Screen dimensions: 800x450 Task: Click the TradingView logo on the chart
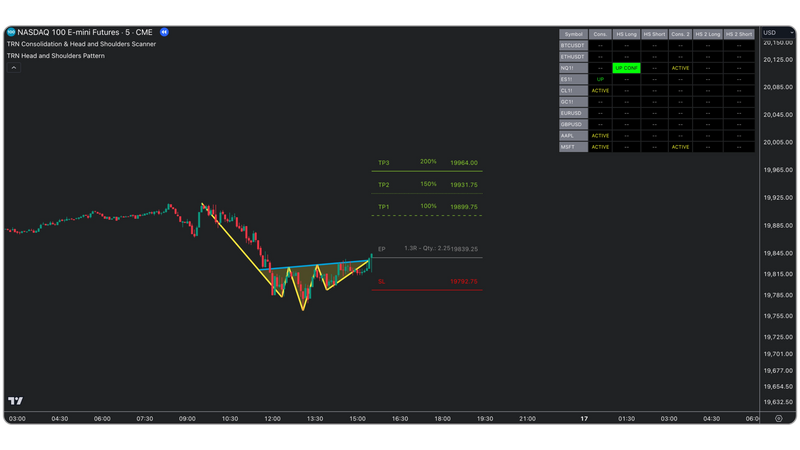point(15,400)
